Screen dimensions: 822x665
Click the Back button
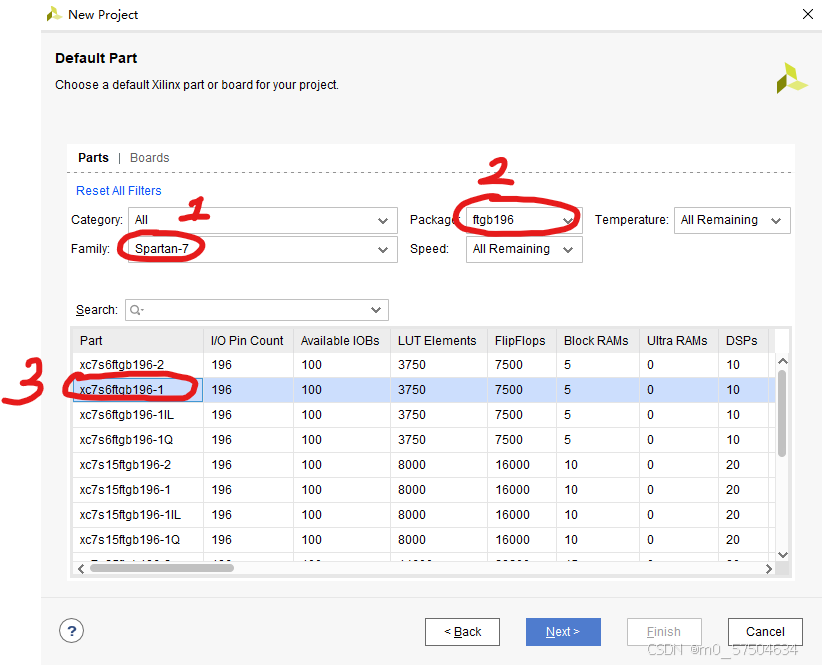[462, 632]
